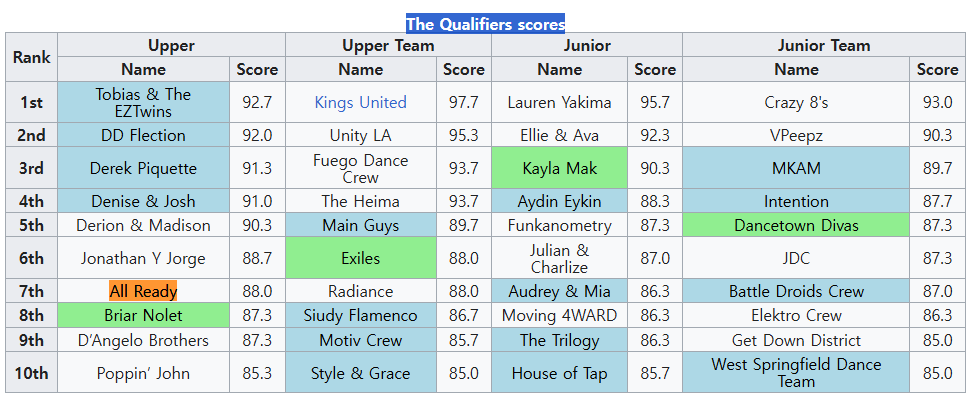Click the Upper Team group header
976x406 pixels.
pyautogui.click(x=388, y=45)
